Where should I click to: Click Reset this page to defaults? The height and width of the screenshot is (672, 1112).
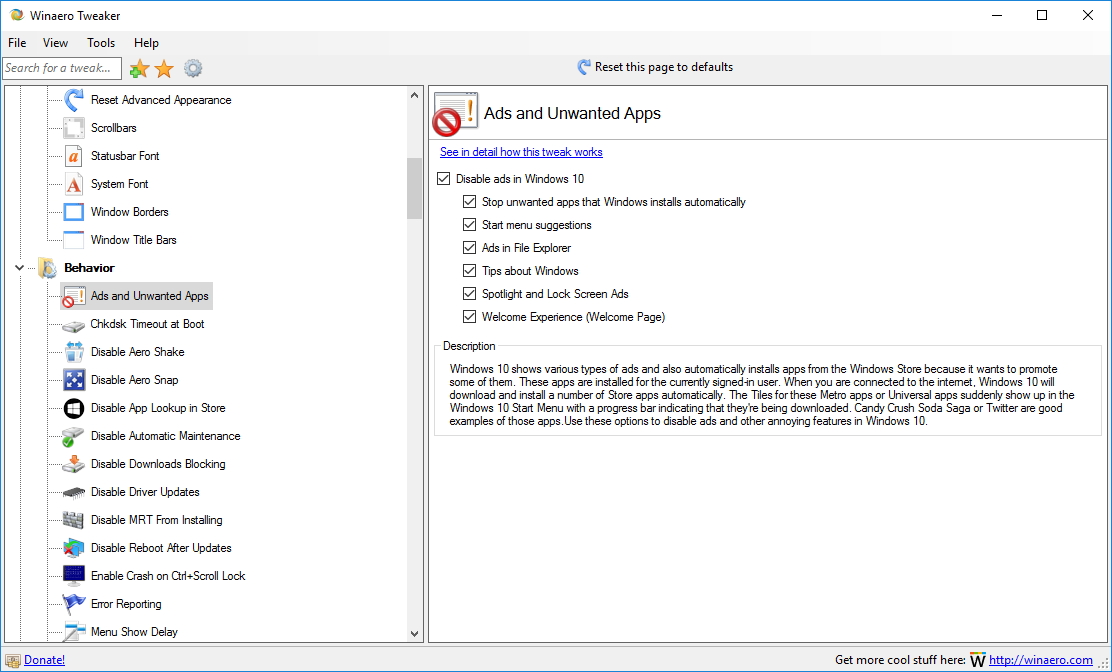tap(655, 67)
